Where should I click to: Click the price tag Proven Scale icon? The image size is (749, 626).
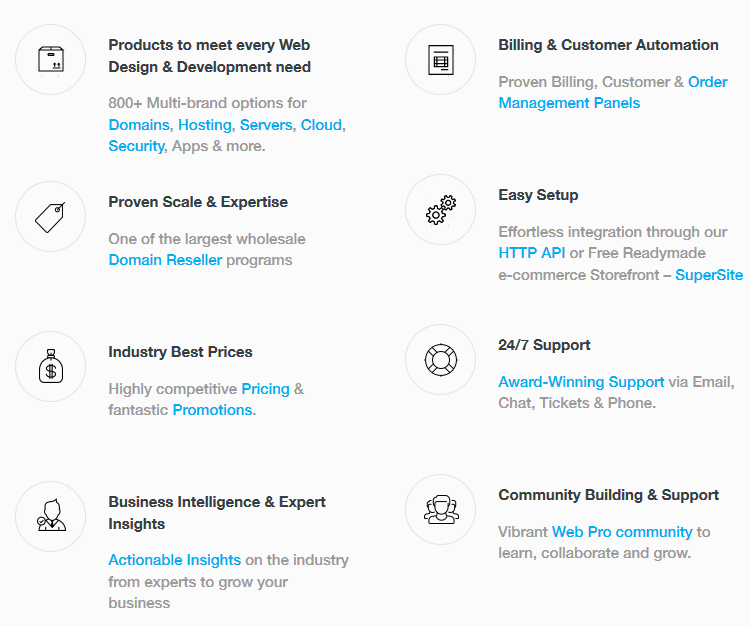tap(51, 217)
